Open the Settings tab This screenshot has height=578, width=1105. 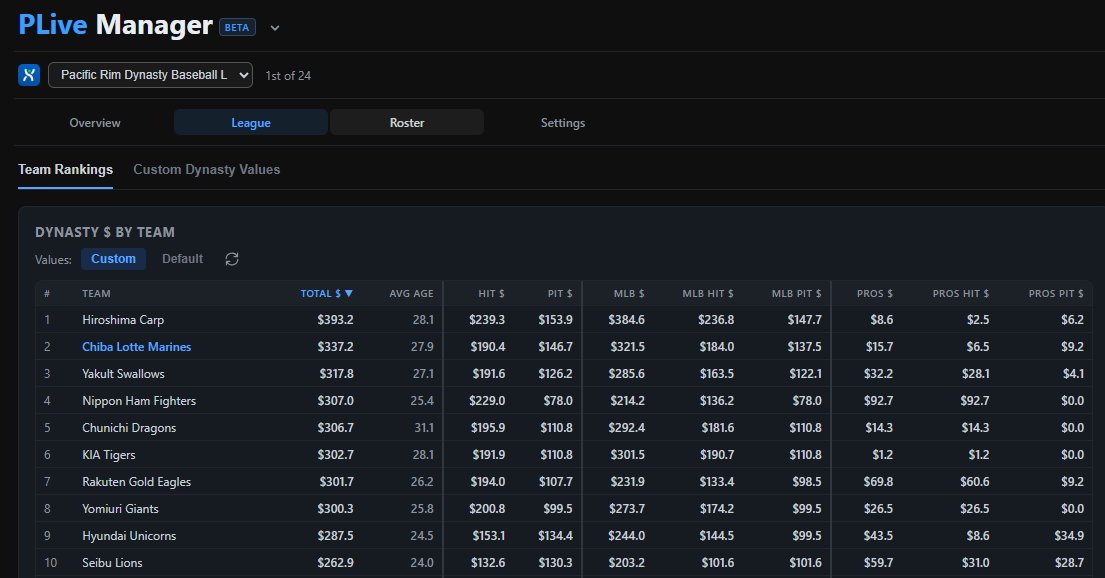[562, 123]
